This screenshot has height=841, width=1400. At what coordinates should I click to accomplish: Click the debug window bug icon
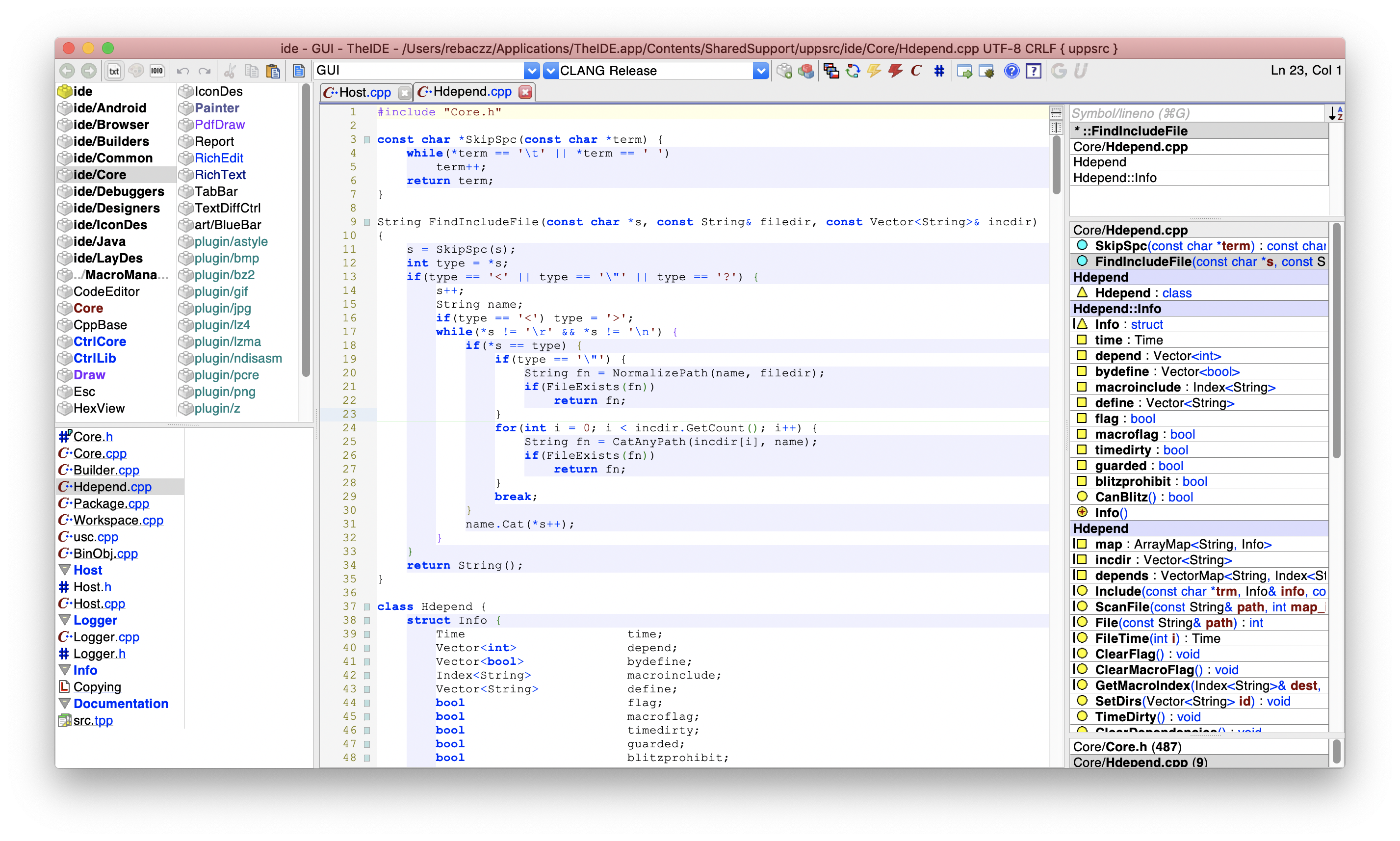[986, 71]
